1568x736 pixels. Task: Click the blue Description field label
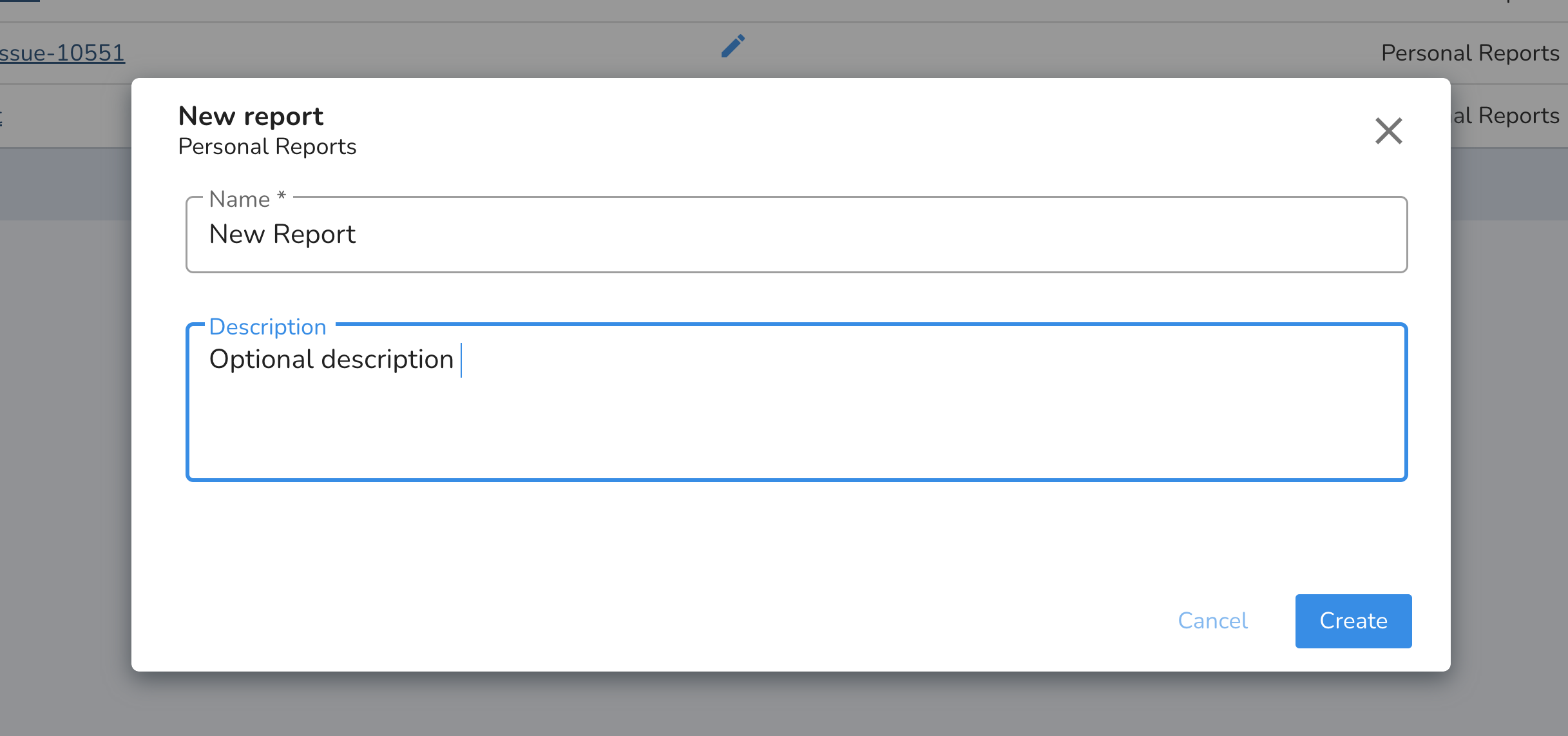pos(267,327)
